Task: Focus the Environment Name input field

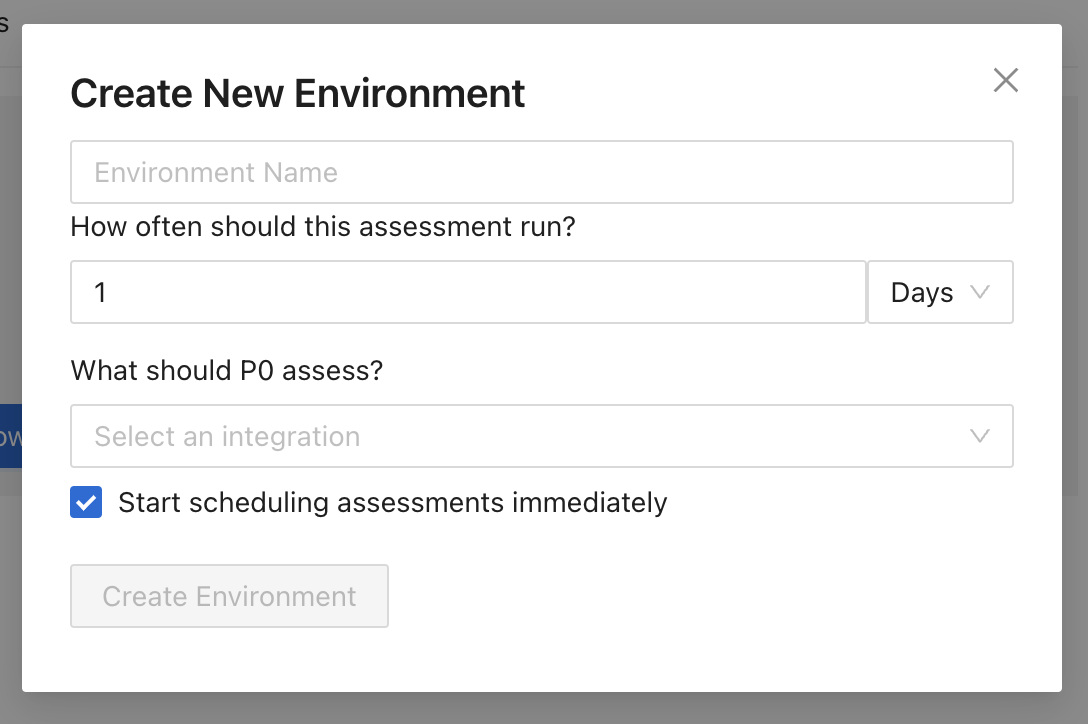Action: (541, 172)
